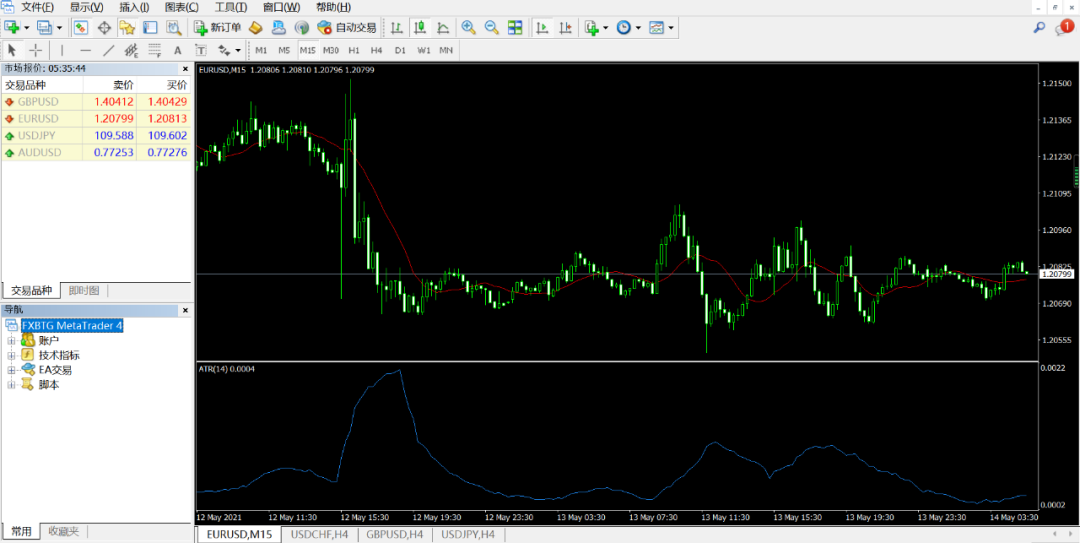The image size is (1080, 543).
Task: Select the Fibonacci retracement tool
Action: click(x=154, y=50)
